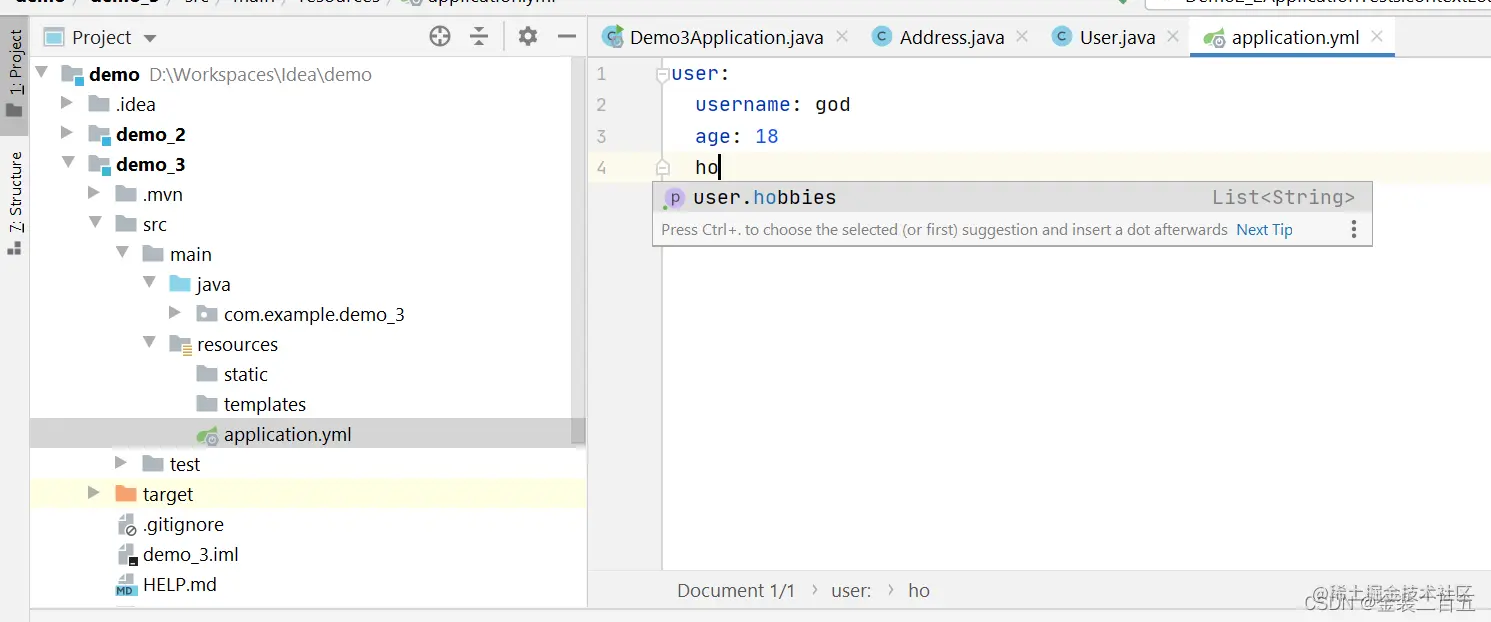Screen dimensions: 1491x622
Task: Collapse the demo root project node
Action: click(42, 73)
